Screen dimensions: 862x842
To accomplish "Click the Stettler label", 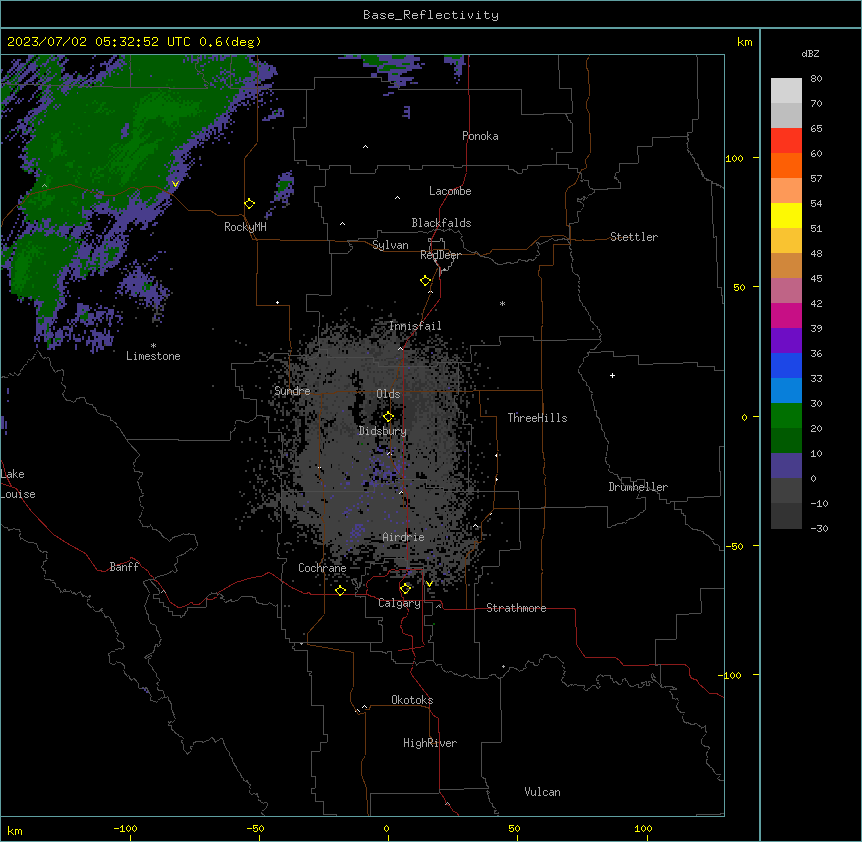I will point(634,237).
